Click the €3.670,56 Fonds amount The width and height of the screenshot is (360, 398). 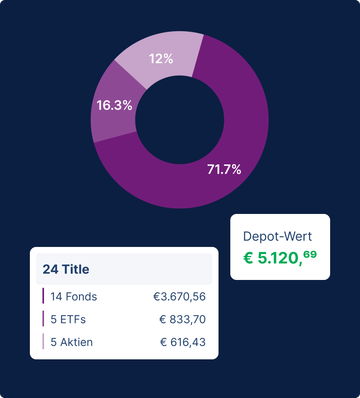coord(179,296)
